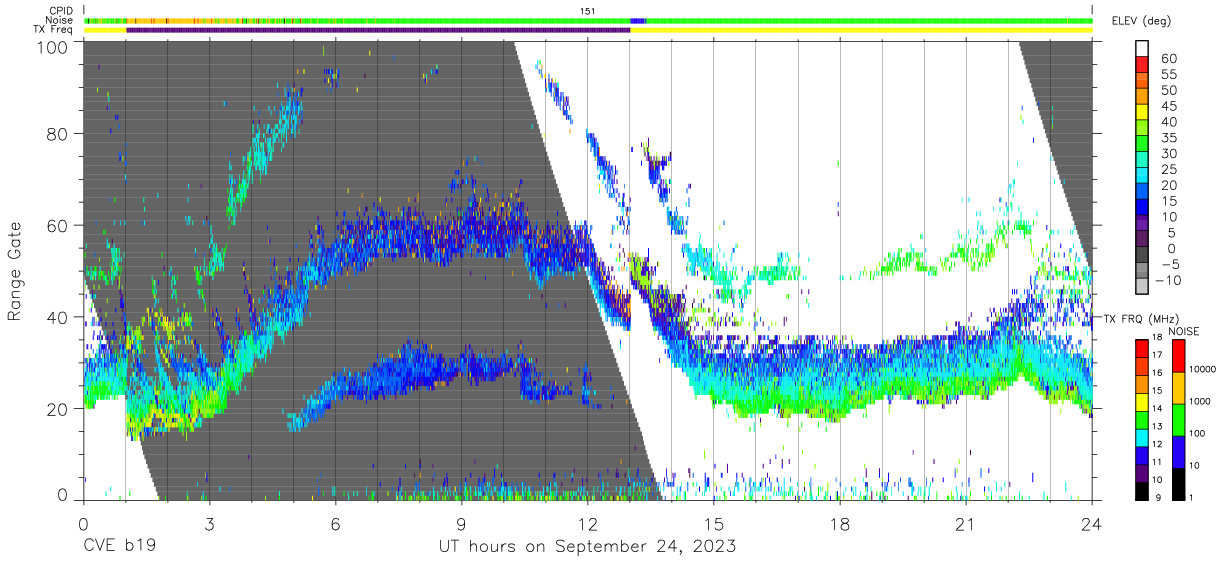Click the 45 tick on ELEV scale
The height and width of the screenshot is (567, 1228).
(1167, 106)
